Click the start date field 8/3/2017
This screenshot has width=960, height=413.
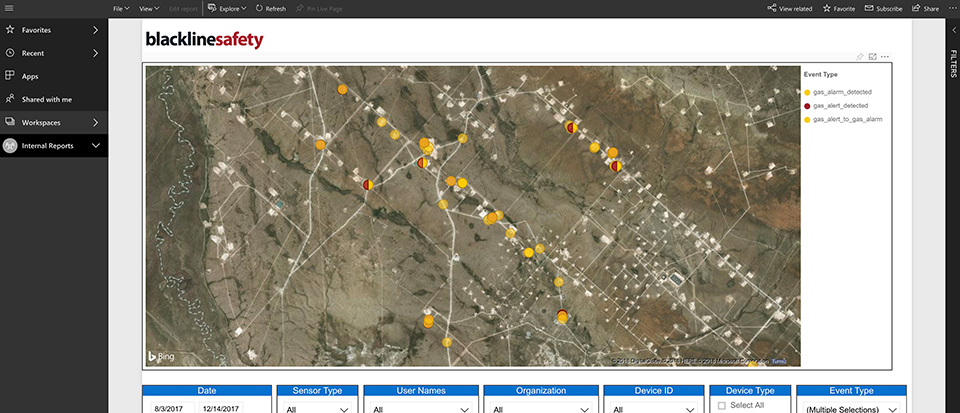pos(169,409)
